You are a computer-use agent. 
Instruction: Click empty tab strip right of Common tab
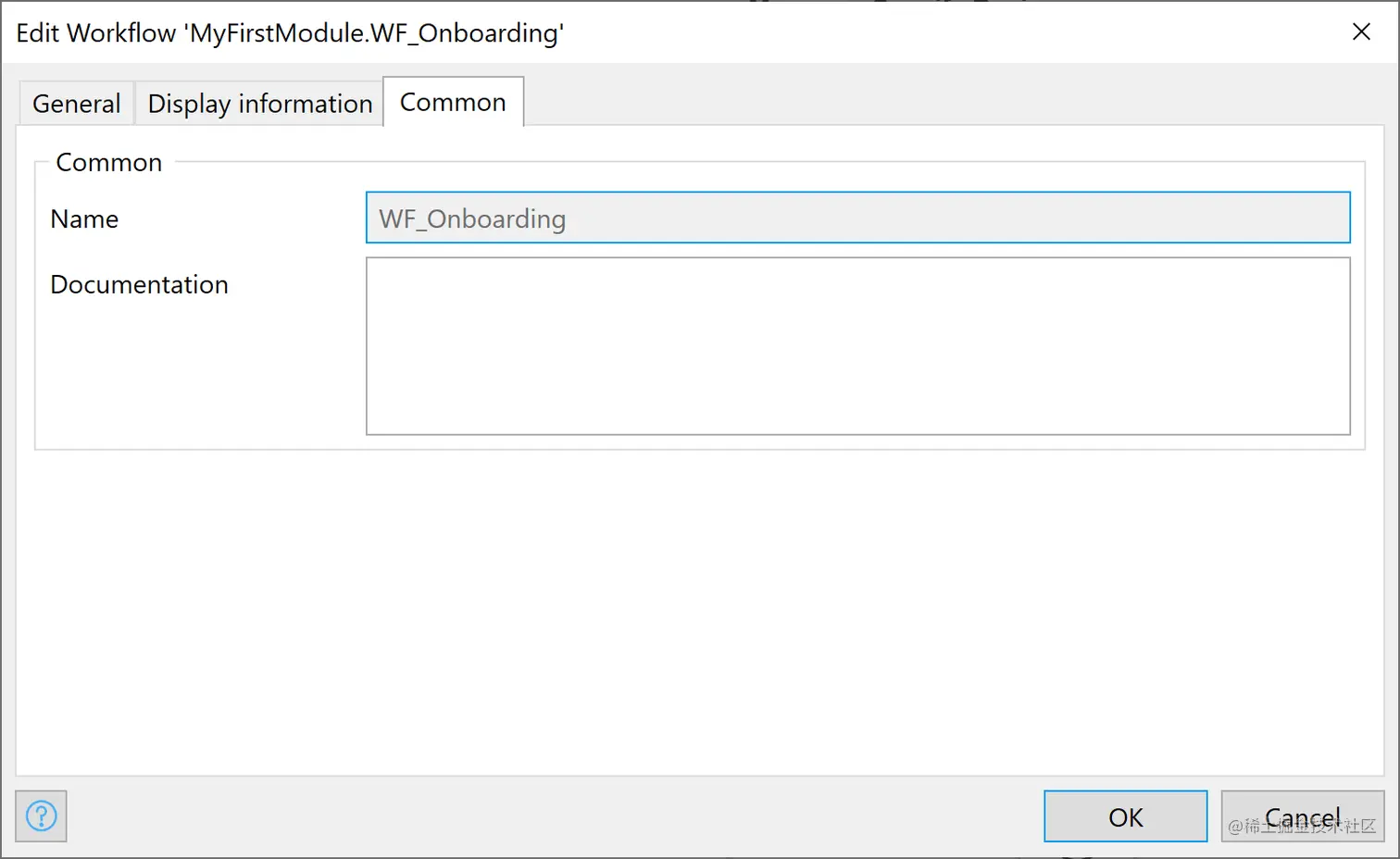point(926,100)
